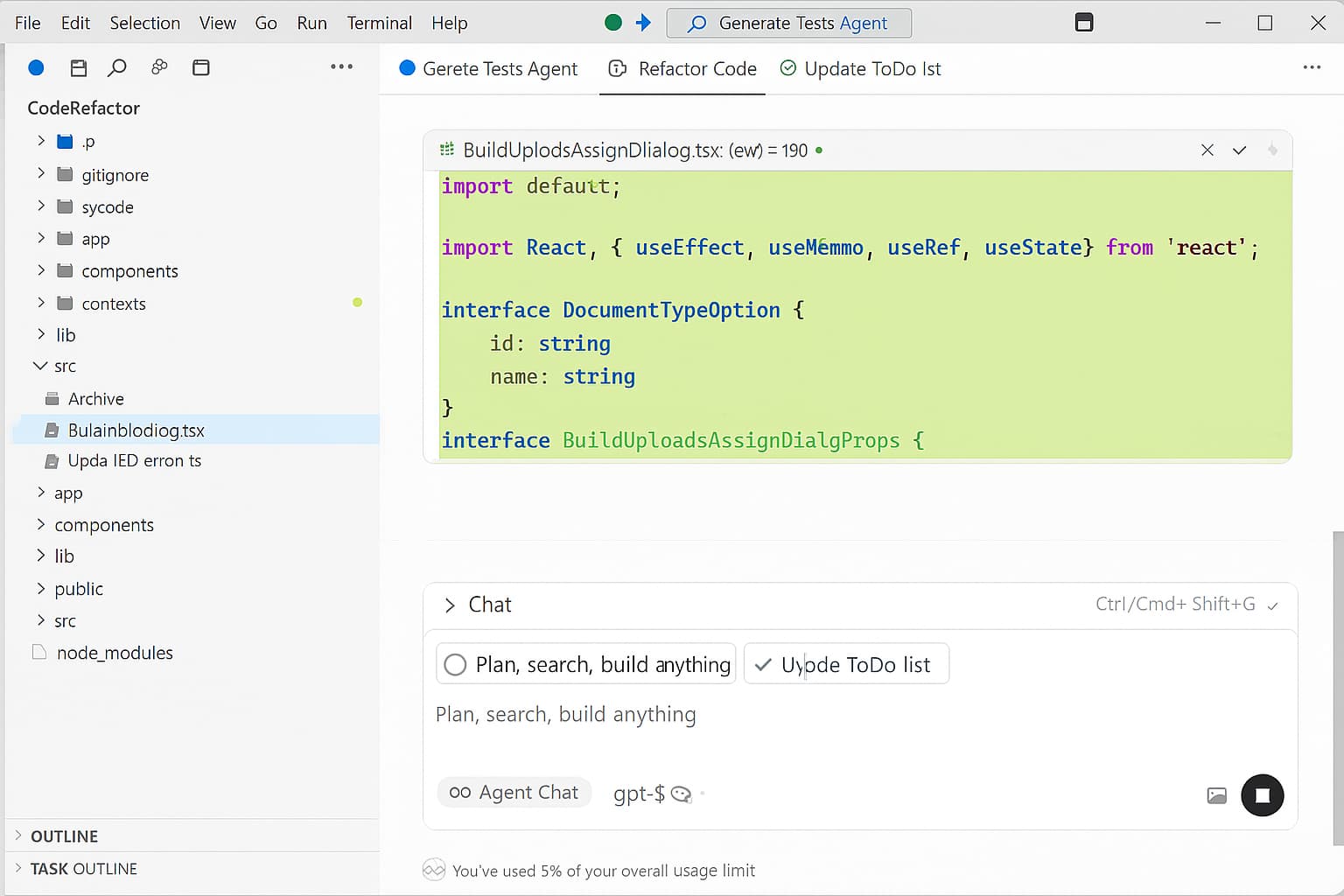Click the View menu
This screenshot has height=896, width=1344.
tap(217, 23)
